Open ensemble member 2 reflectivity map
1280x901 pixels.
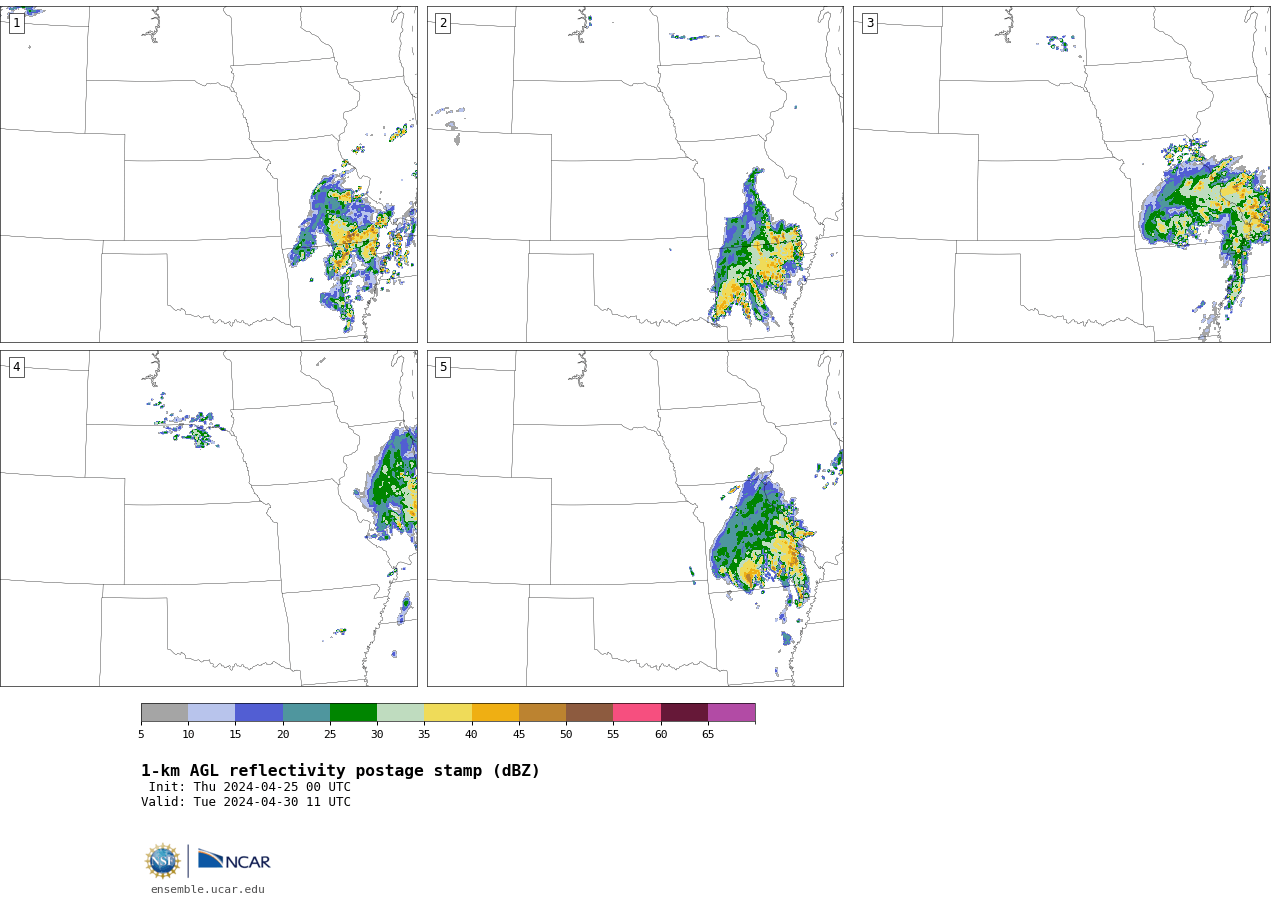[635, 174]
